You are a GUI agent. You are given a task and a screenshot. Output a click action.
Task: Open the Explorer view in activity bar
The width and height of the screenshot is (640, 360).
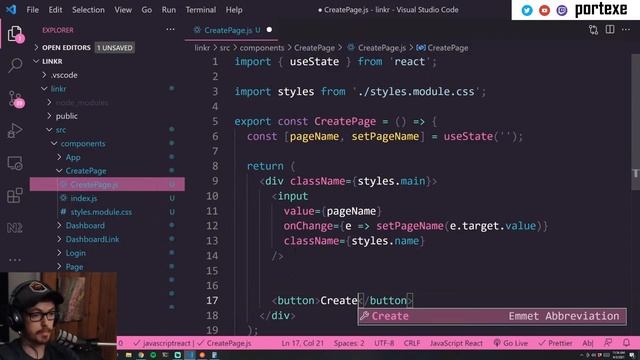[x=15, y=34]
